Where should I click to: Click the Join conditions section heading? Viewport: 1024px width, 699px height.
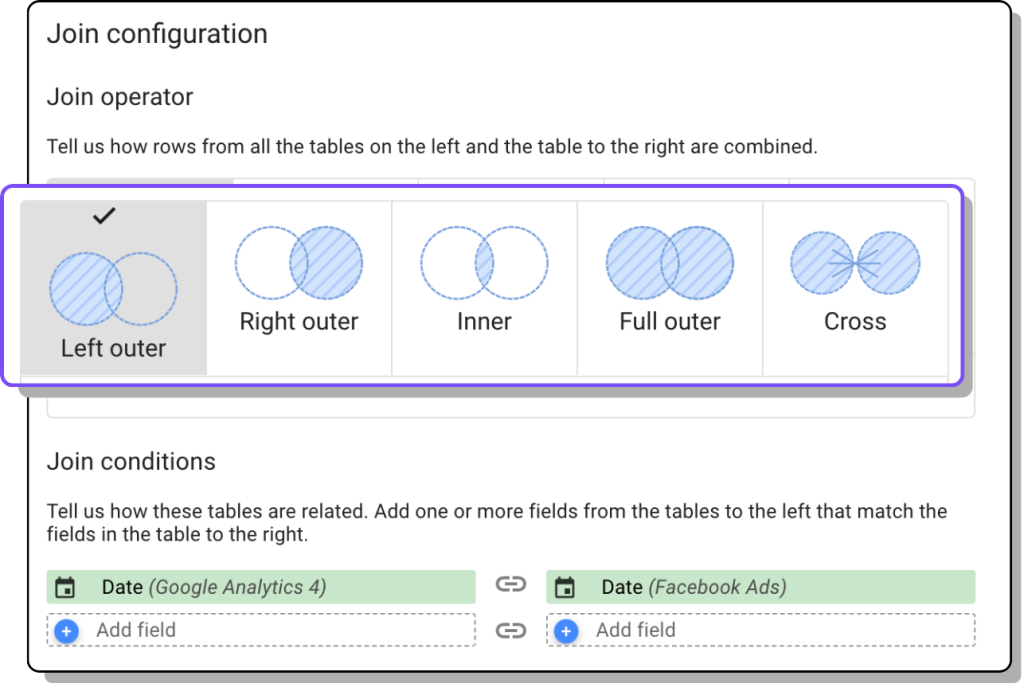[131, 462]
